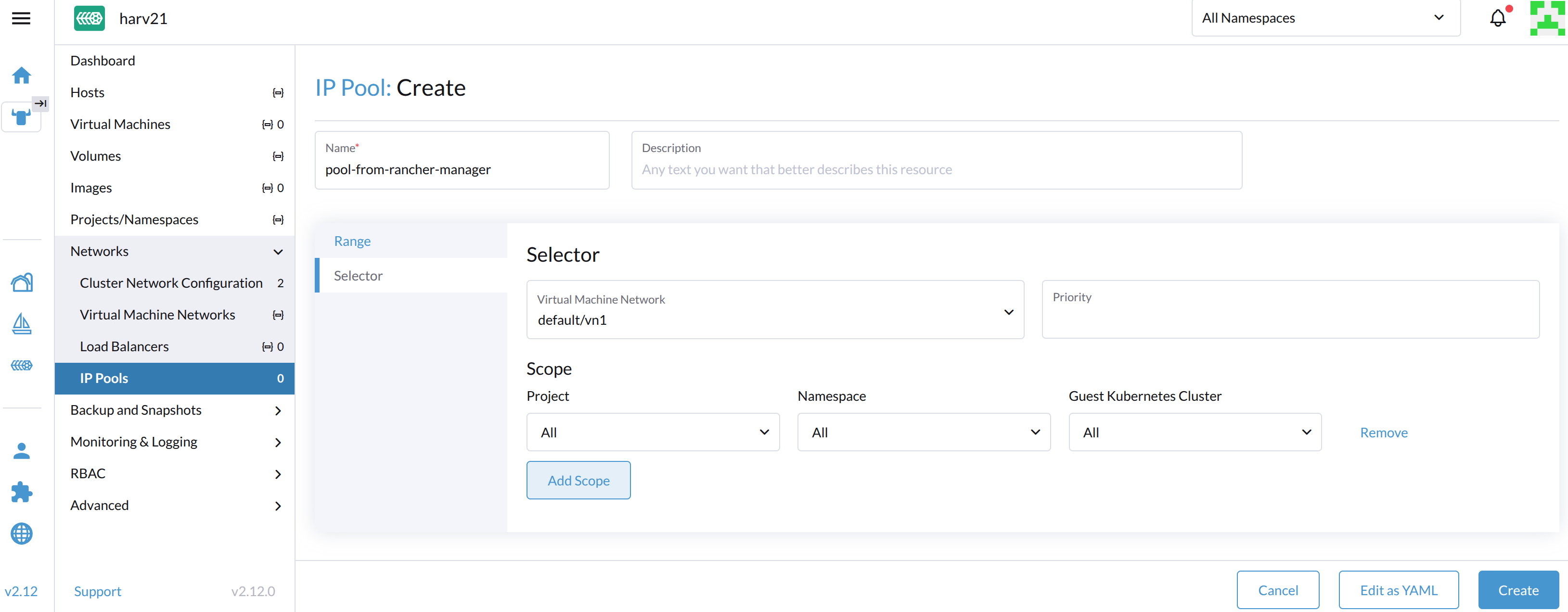Viewport: 1568px width, 612px height.
Task: Click the puzzle piece Extensions icon
Action: click(x=21, y=492)
